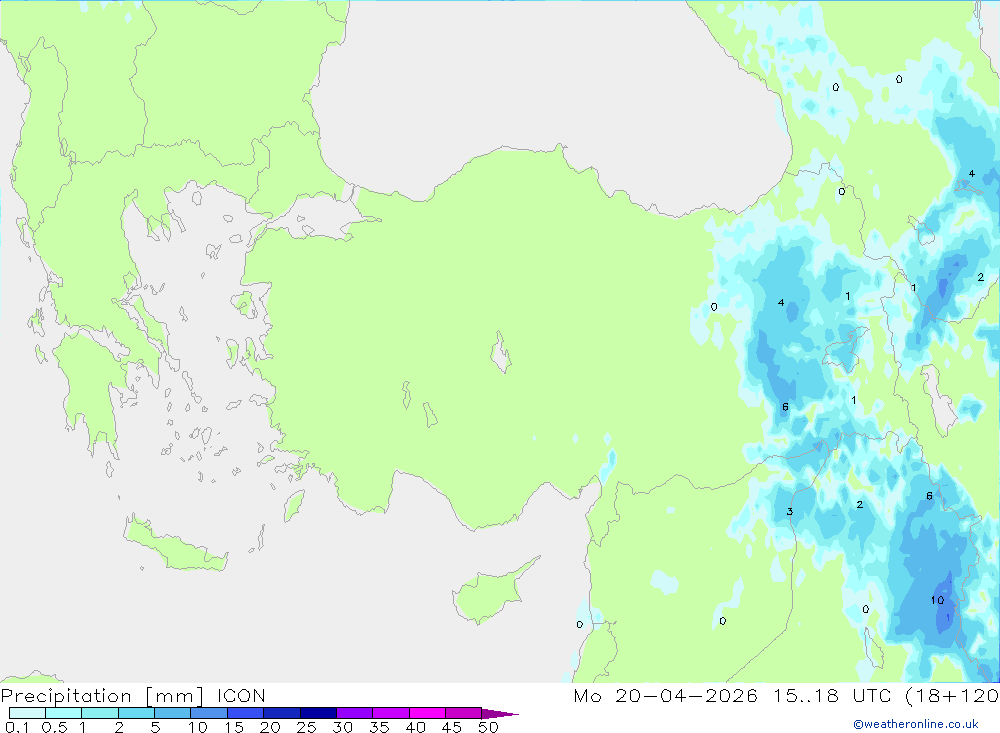Click the '30' legend scale label
The image size is (1000, 733).
(342, 727)
